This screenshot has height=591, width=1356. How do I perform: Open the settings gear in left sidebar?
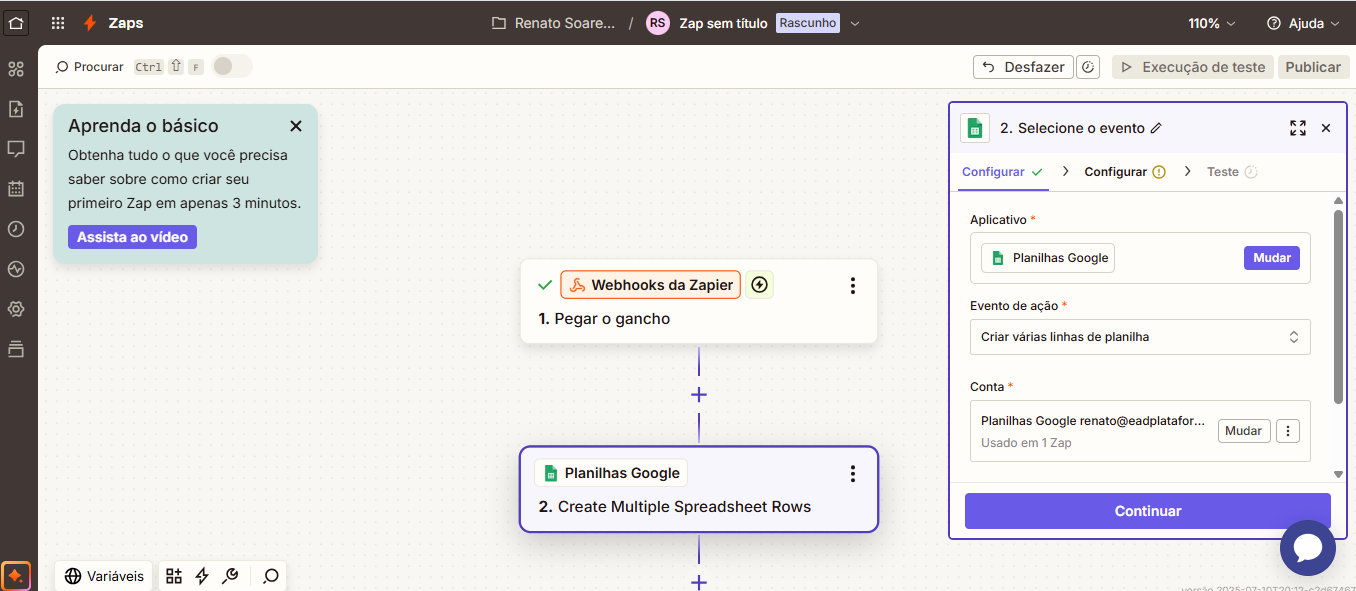[16, 309]
